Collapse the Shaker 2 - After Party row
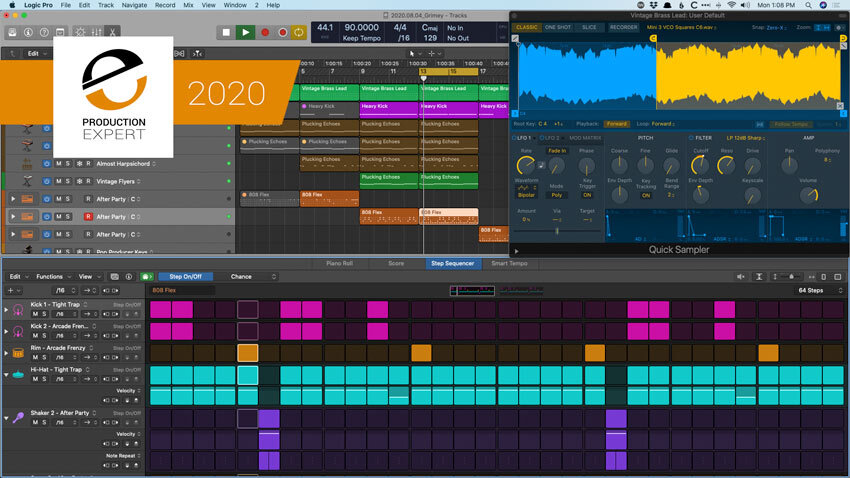Screen dimensions: 850x478 pos(6,418)
